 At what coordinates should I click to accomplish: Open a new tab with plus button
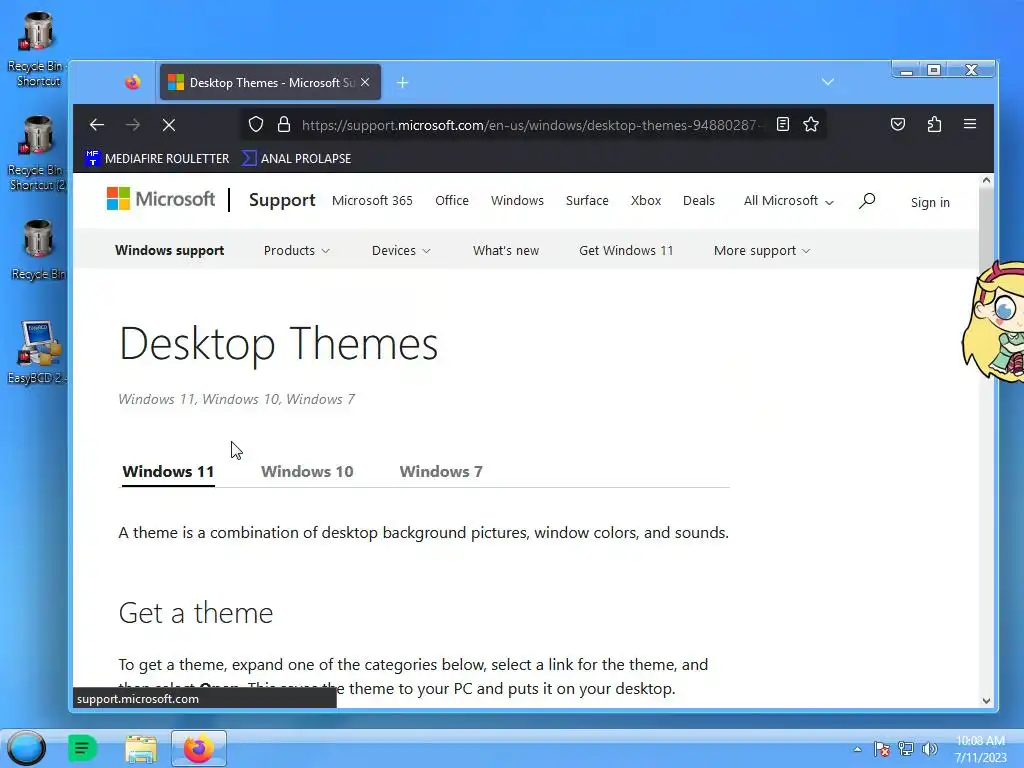[403, 82]
